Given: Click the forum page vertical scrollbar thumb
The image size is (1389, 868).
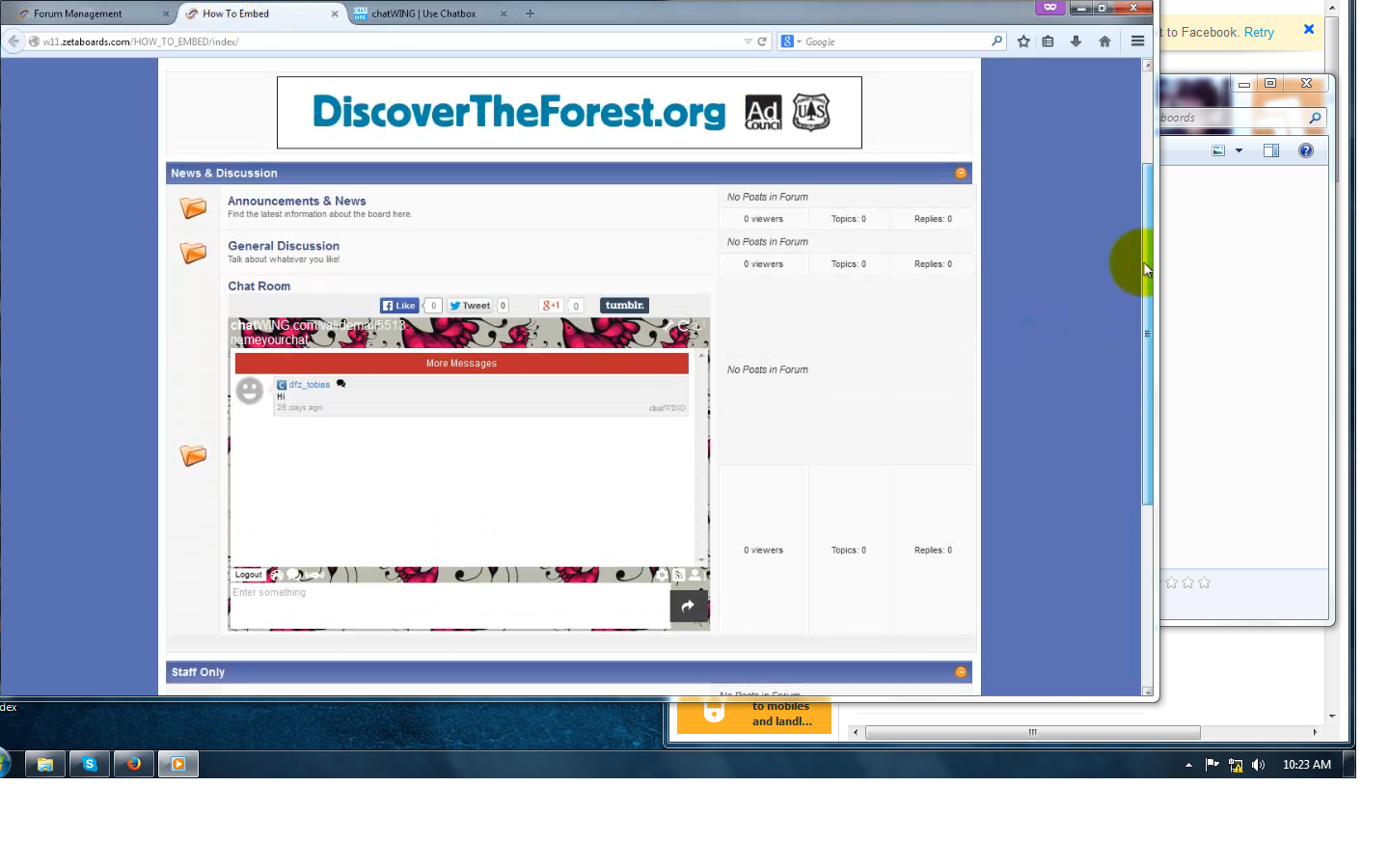Looking at the screenshot, I should pyautogui.click(x=1147, y=335).
